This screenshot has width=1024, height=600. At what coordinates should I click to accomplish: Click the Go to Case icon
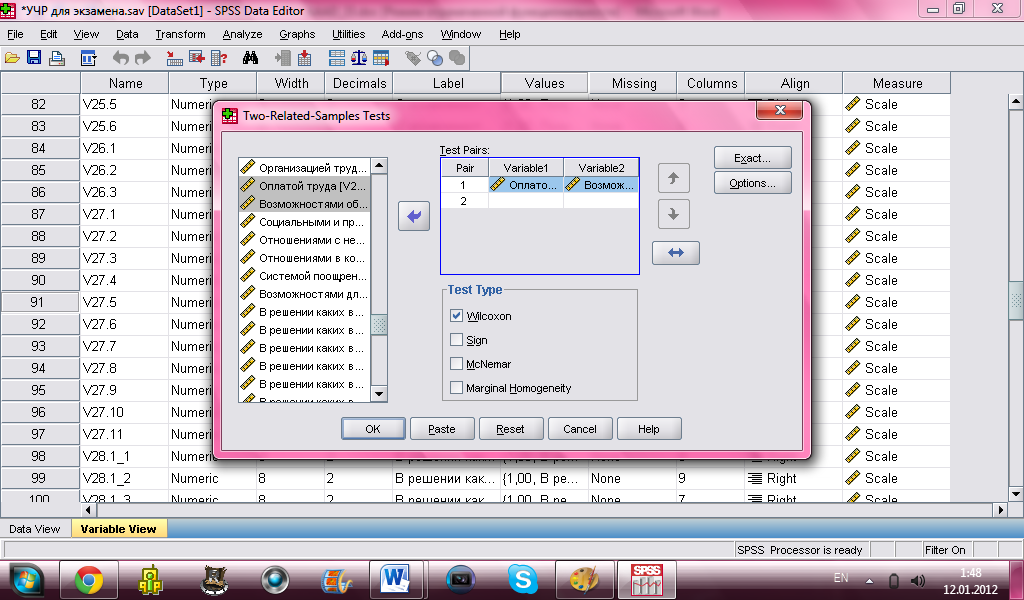click(x=174, y=58)
